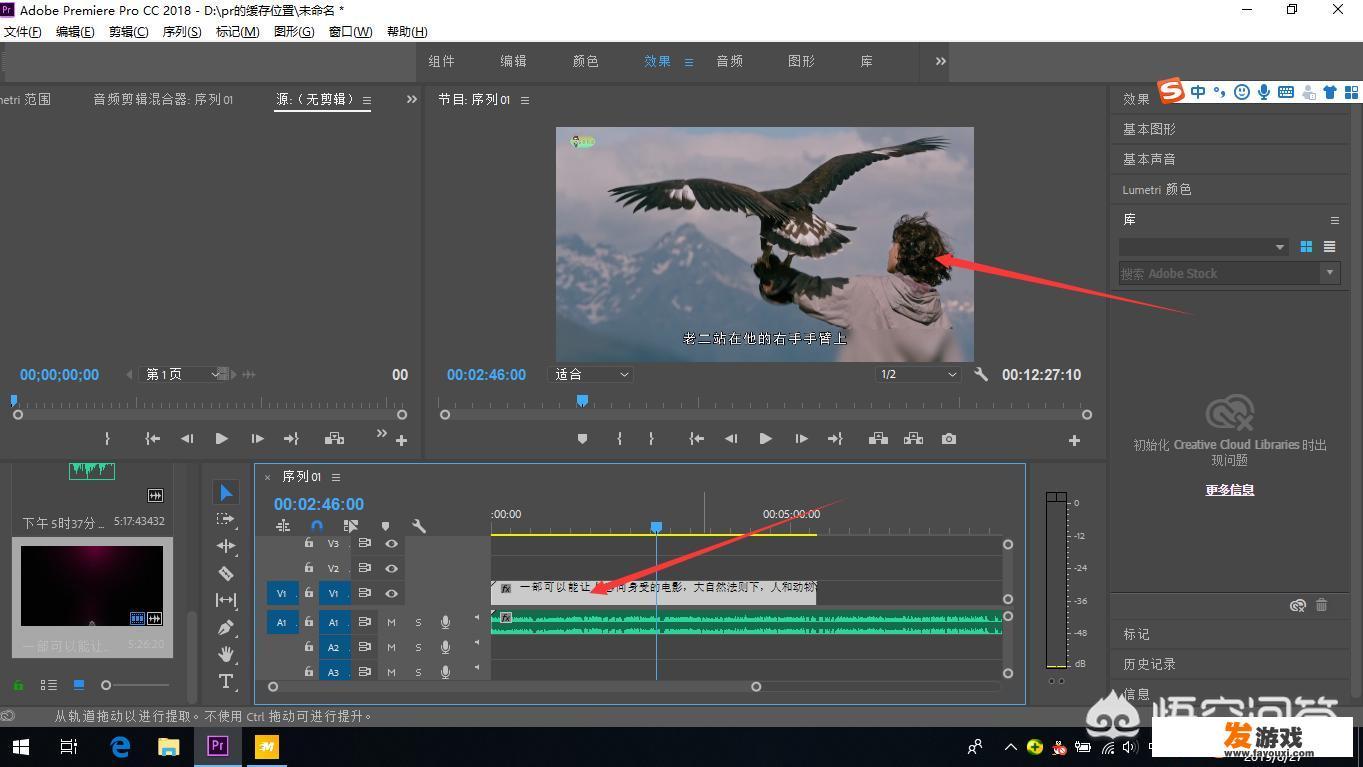Image resolution: width=1363 pixels, height=767 pixels.
Task: Select the Ripple Edit tool
Action: (226, 546)
